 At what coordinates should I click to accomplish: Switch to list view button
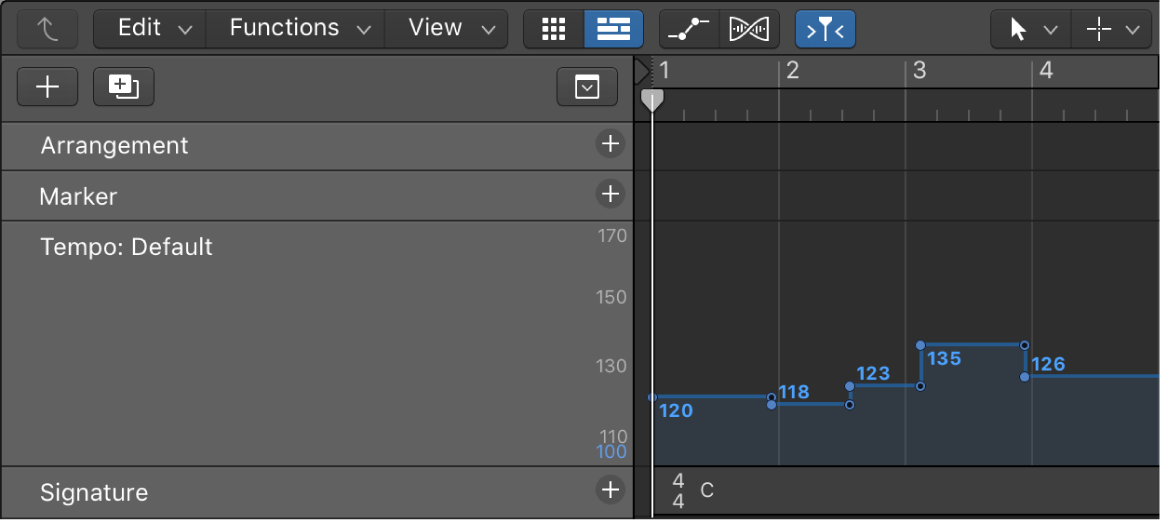(614, 29)
